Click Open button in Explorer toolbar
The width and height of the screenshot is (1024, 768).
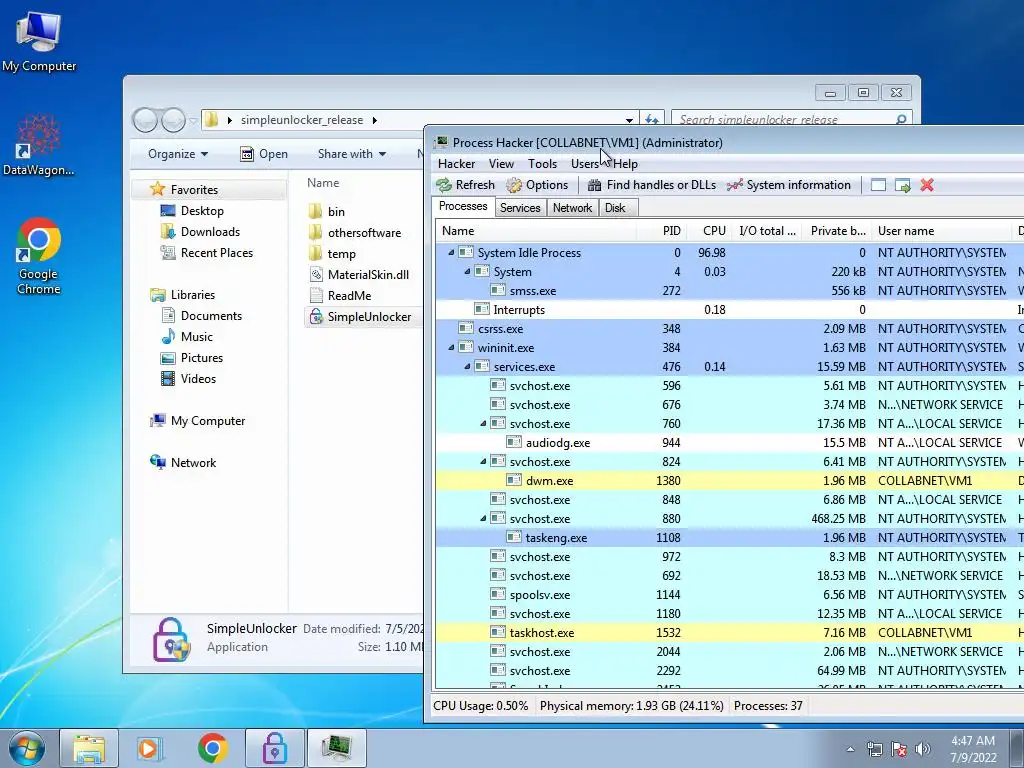pos(264,154)
